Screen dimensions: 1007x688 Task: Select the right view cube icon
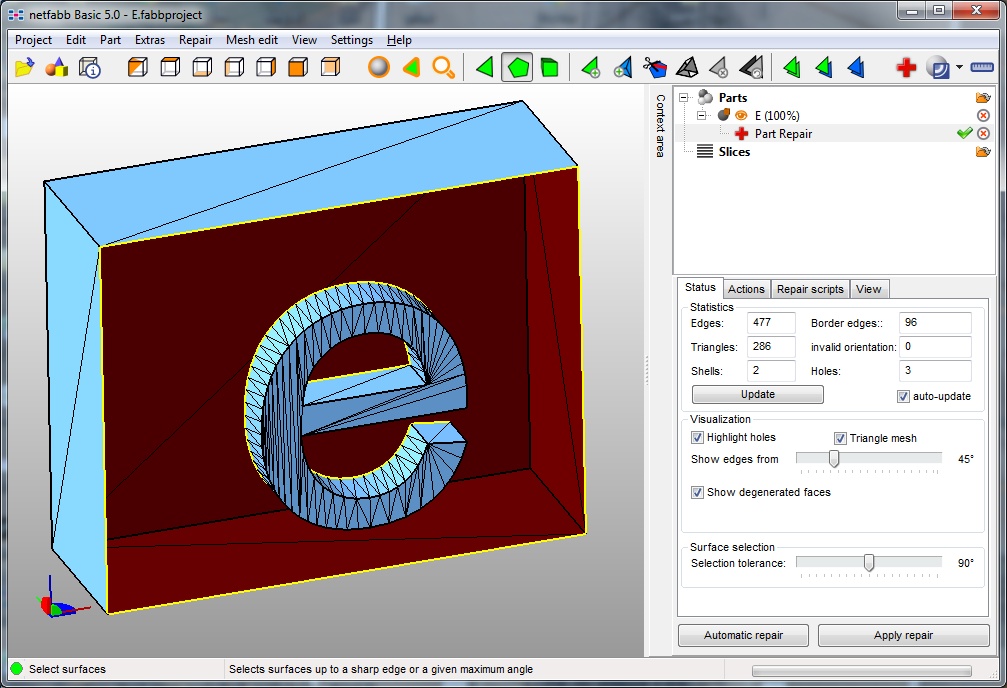point(266,67)
